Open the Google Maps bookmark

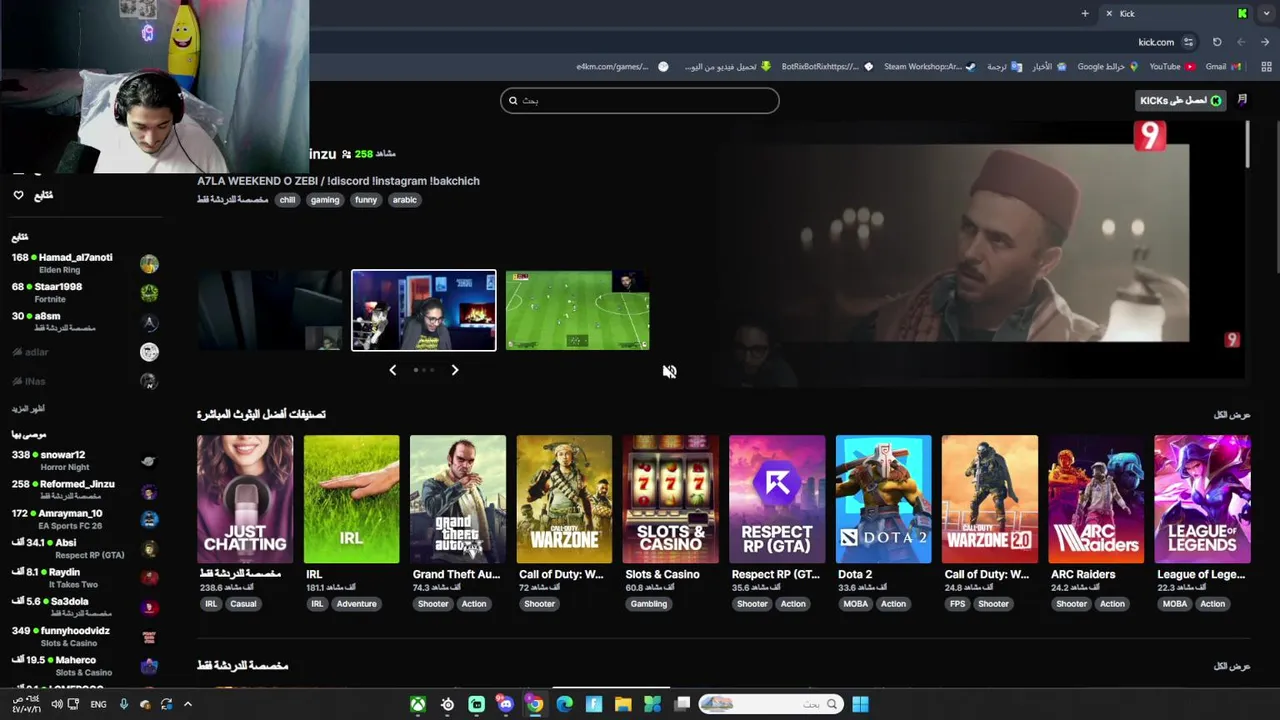1108,67
